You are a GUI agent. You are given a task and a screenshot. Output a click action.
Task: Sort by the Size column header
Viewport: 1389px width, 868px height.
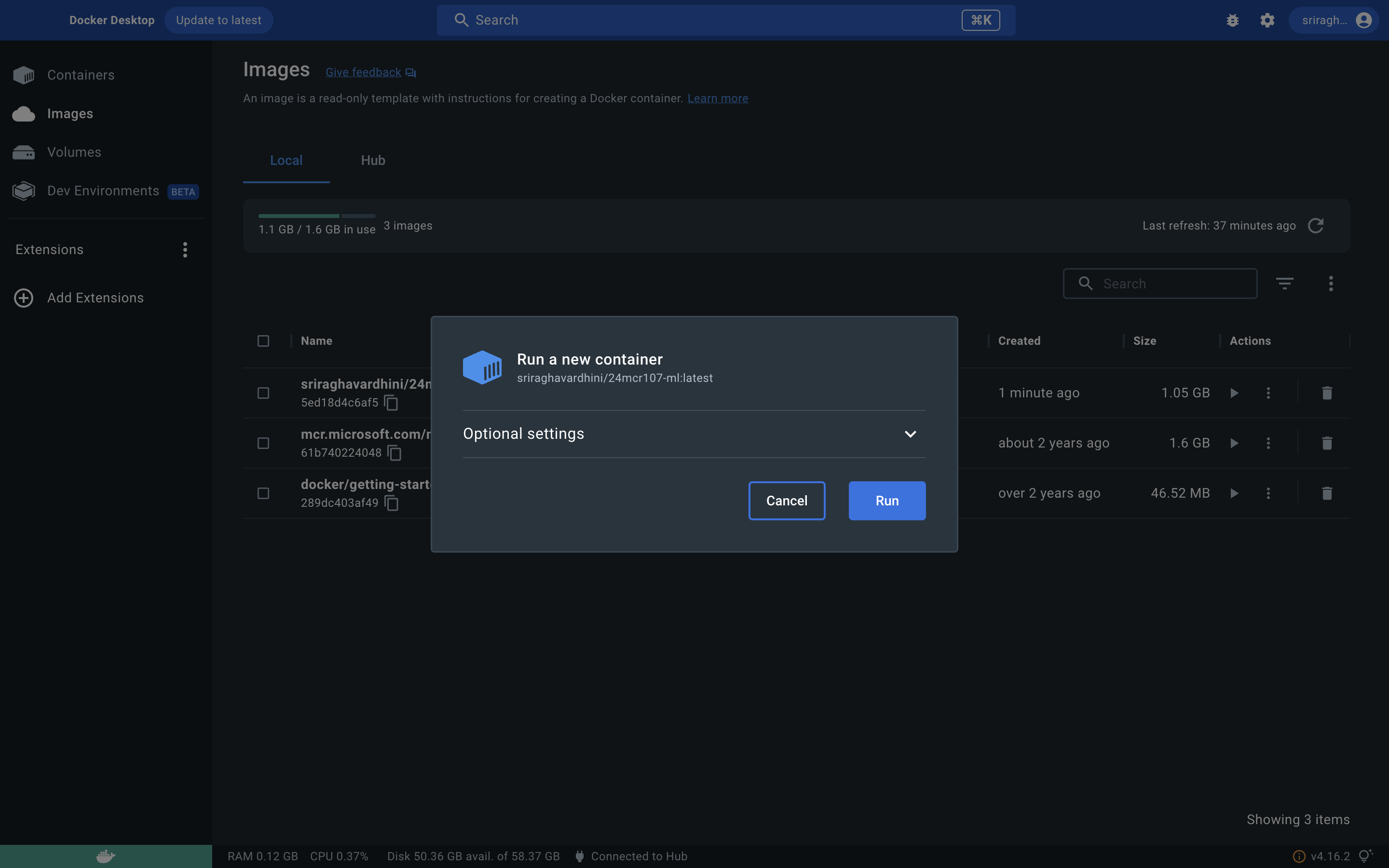[1144, 341]
